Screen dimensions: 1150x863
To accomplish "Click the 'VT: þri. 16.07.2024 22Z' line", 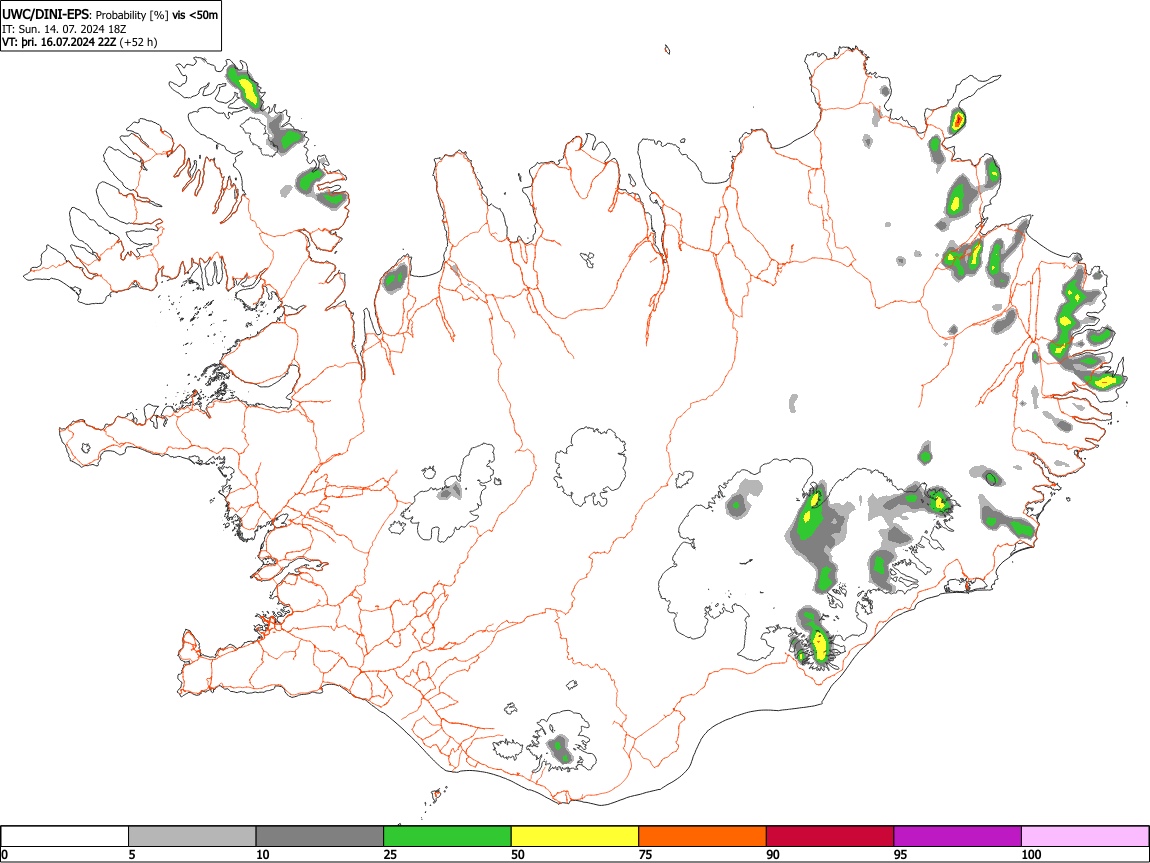I will tap(59, 42).
